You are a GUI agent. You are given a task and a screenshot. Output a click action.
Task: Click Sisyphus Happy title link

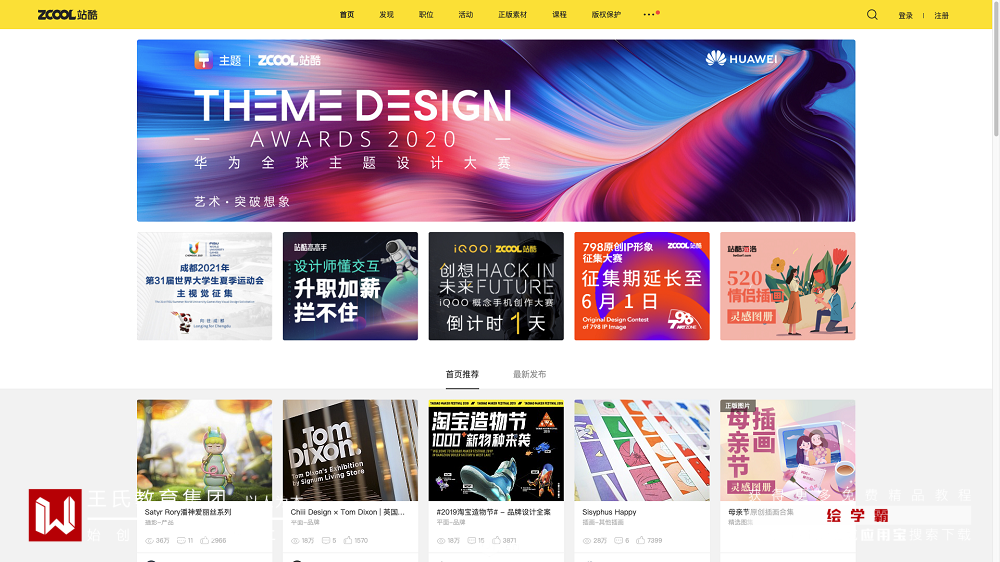pyautogui.click(x=609, y=512)
